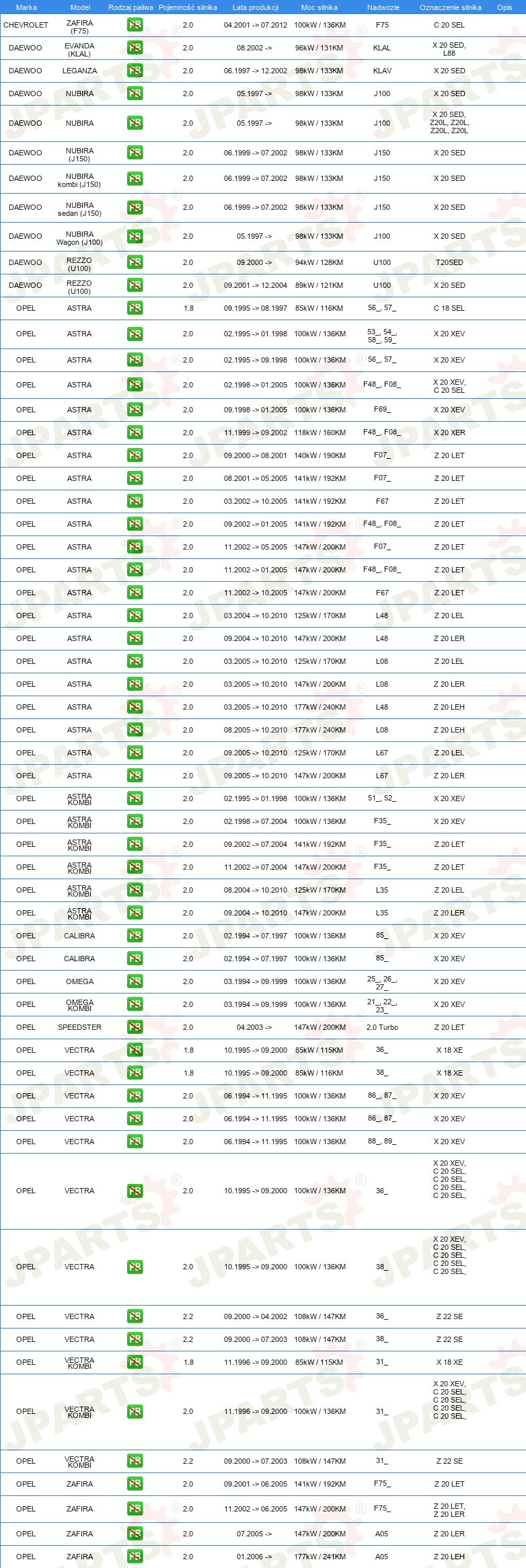The height and width of the screenshot is (1568, 526).
Task: Click fuel icon in Opel Speedster row
Action: tap(135, 1027)
